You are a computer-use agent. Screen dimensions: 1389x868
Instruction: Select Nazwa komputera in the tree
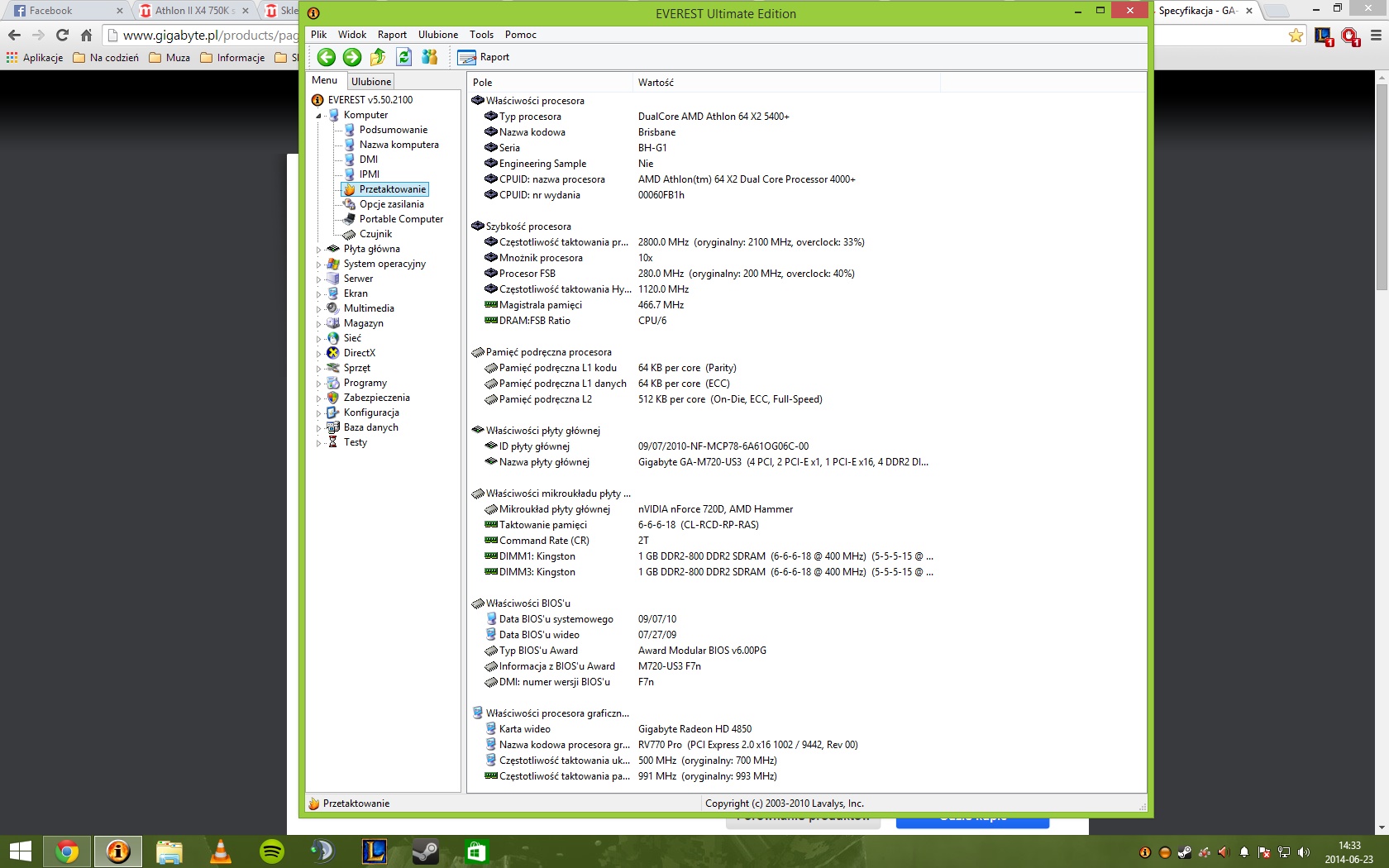pyautogui.click(x=399, y=145)
